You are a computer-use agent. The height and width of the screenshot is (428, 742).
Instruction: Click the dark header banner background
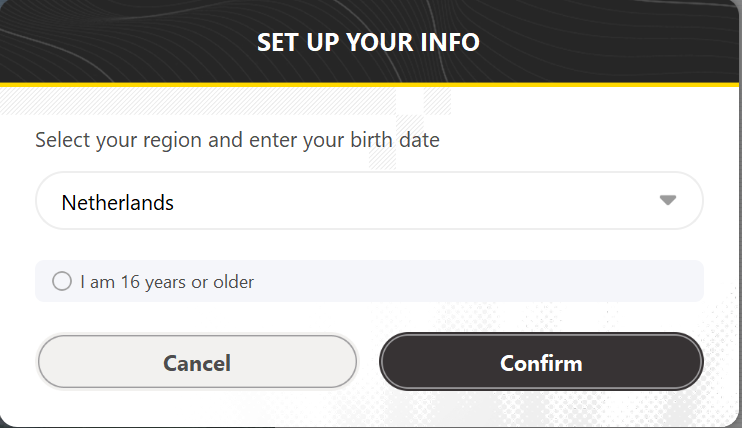[120, 40]
